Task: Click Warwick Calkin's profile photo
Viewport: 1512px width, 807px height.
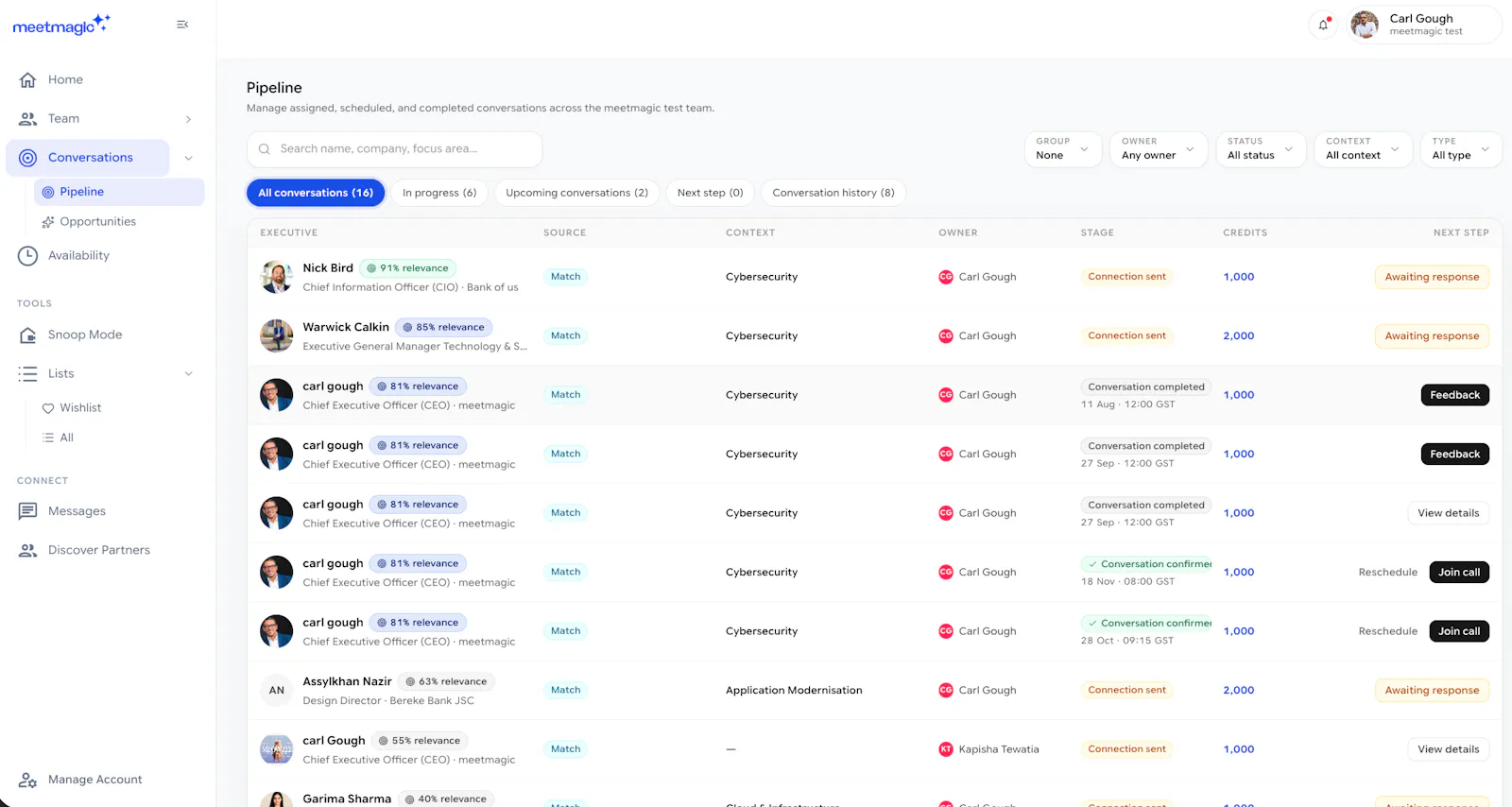Action: (277, 336)
